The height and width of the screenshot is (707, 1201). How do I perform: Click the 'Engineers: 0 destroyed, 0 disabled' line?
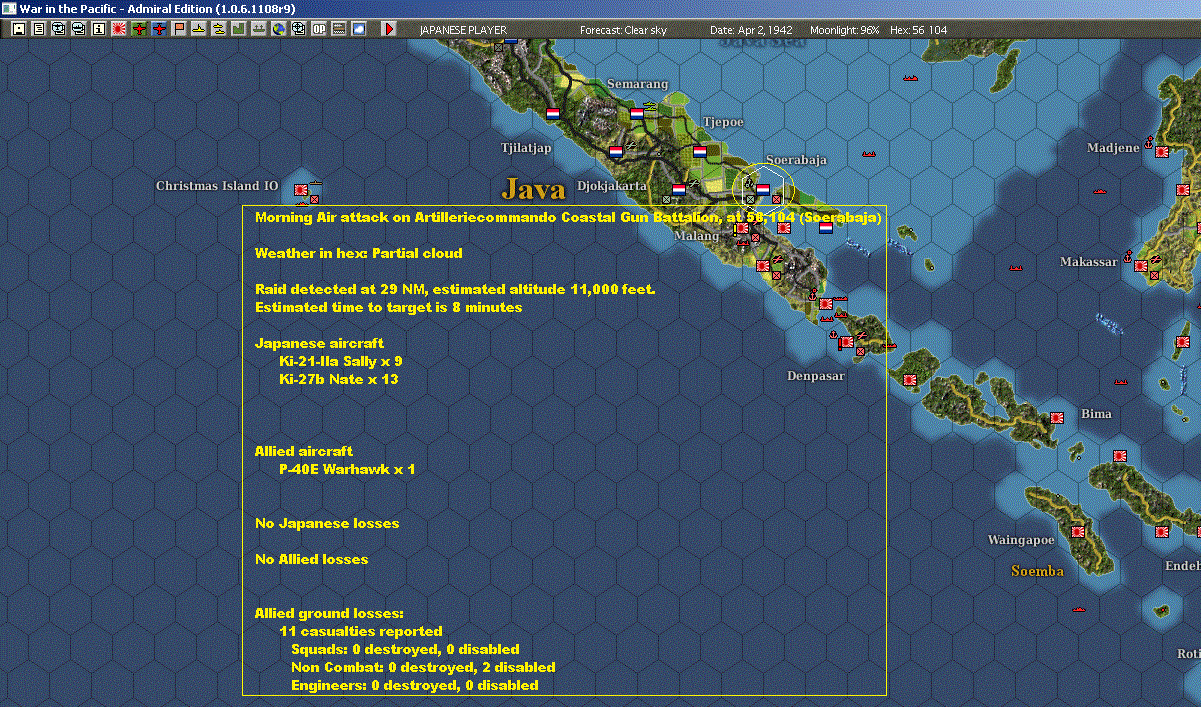414,685
